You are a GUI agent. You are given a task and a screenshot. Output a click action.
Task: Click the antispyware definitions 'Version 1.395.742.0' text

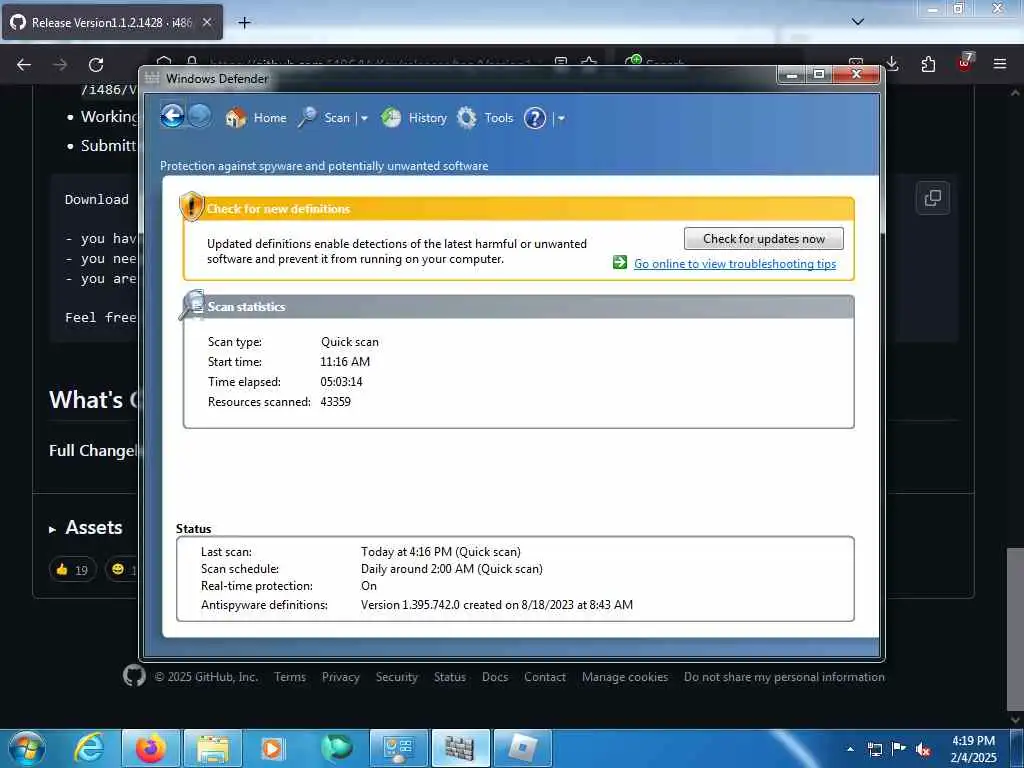[x=410, y=605]
